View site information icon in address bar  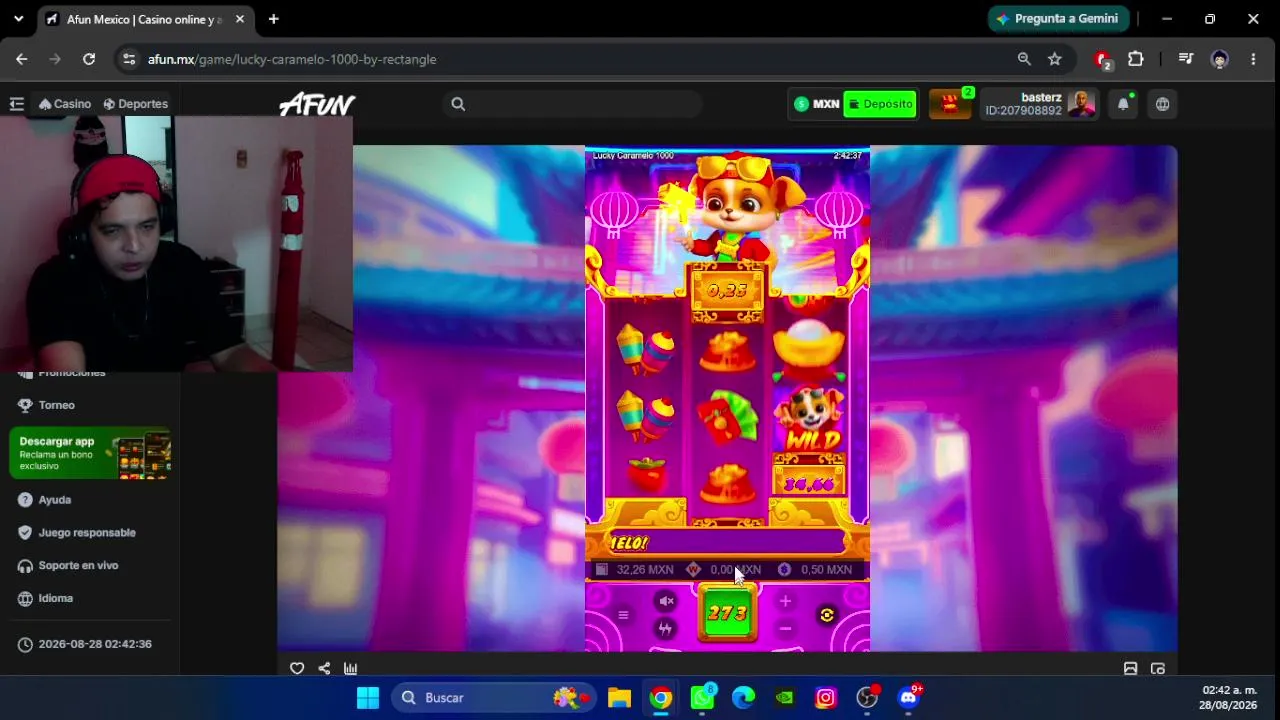129,59
